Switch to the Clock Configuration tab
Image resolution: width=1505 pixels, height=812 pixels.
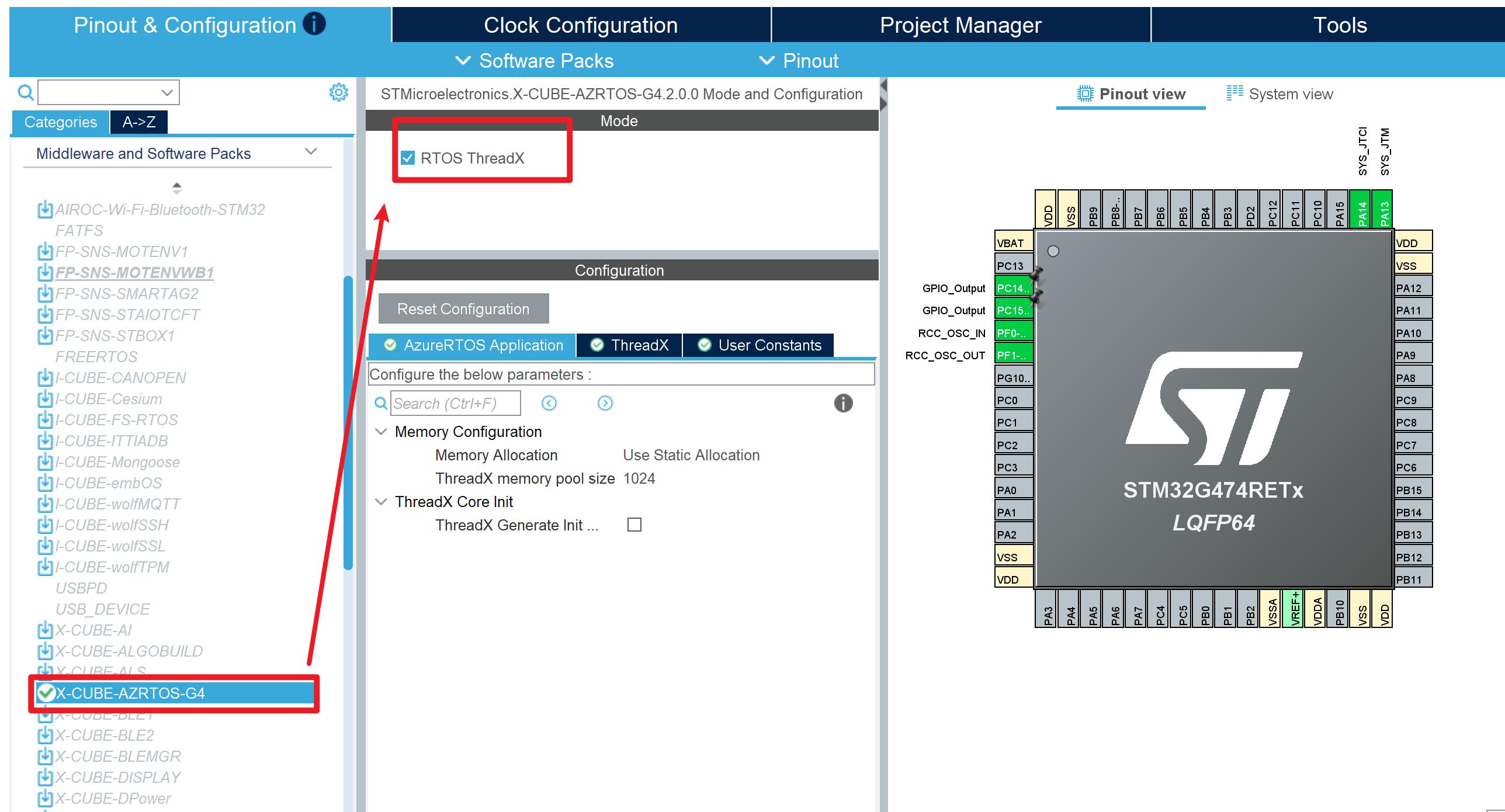point(581,25)
